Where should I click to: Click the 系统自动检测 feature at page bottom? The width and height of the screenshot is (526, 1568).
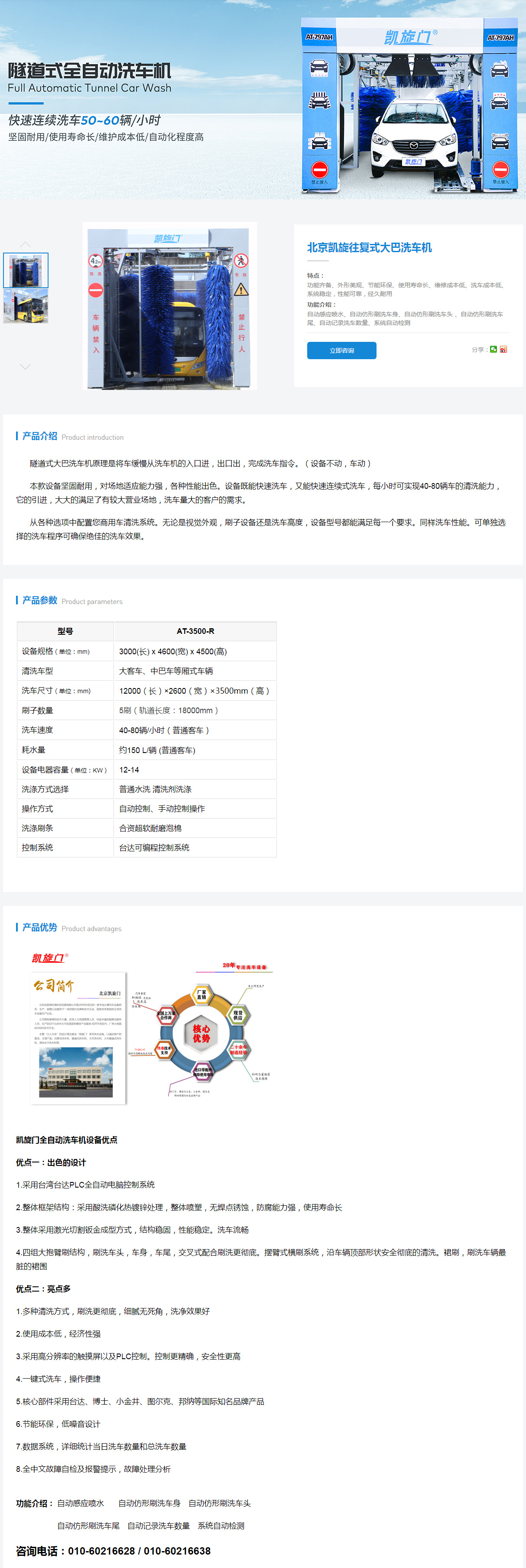click(221, 1526)
